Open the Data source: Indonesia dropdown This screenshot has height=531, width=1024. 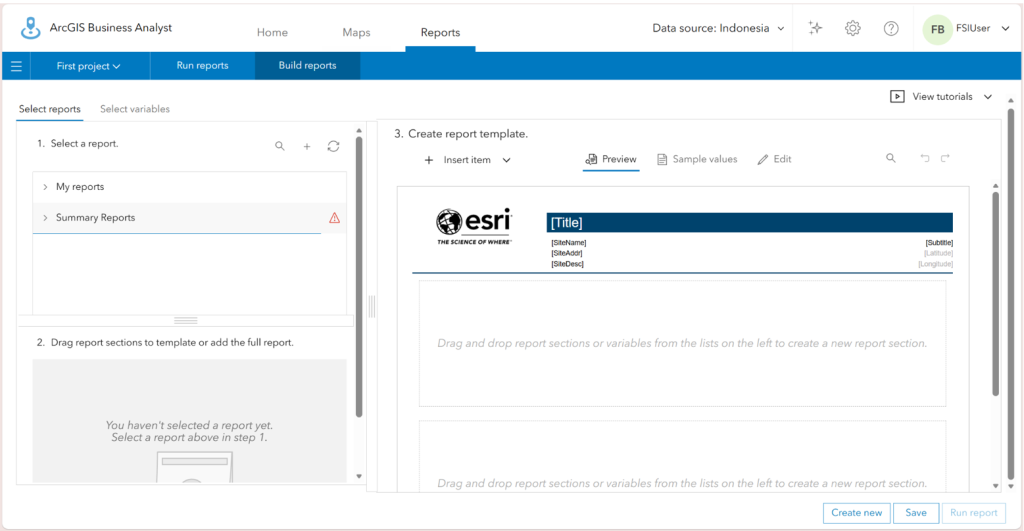(x=718, y=28)
